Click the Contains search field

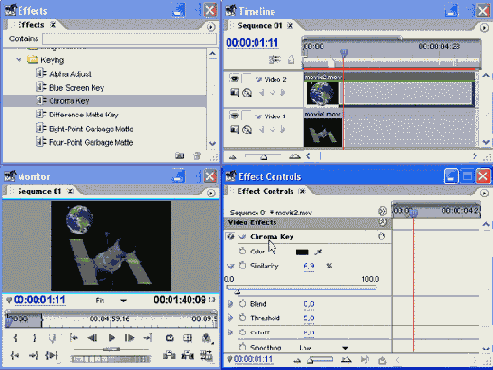coord(129,39)
